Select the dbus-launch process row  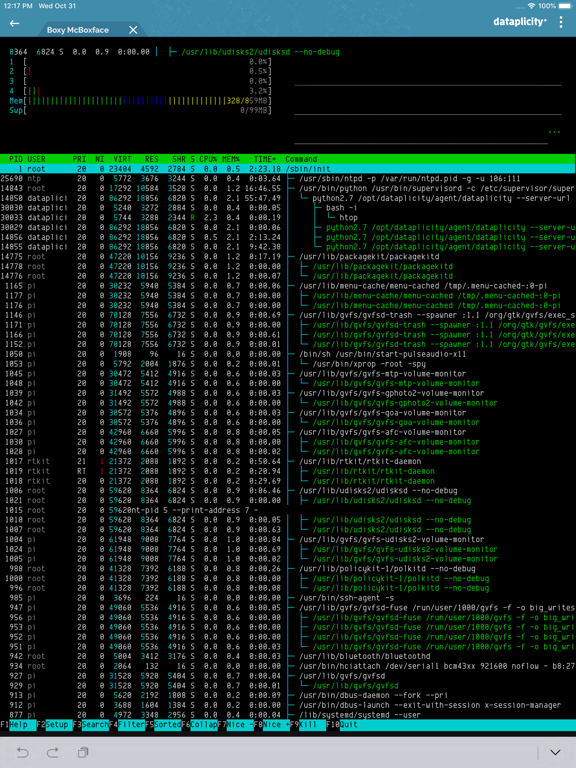(288, 705)
